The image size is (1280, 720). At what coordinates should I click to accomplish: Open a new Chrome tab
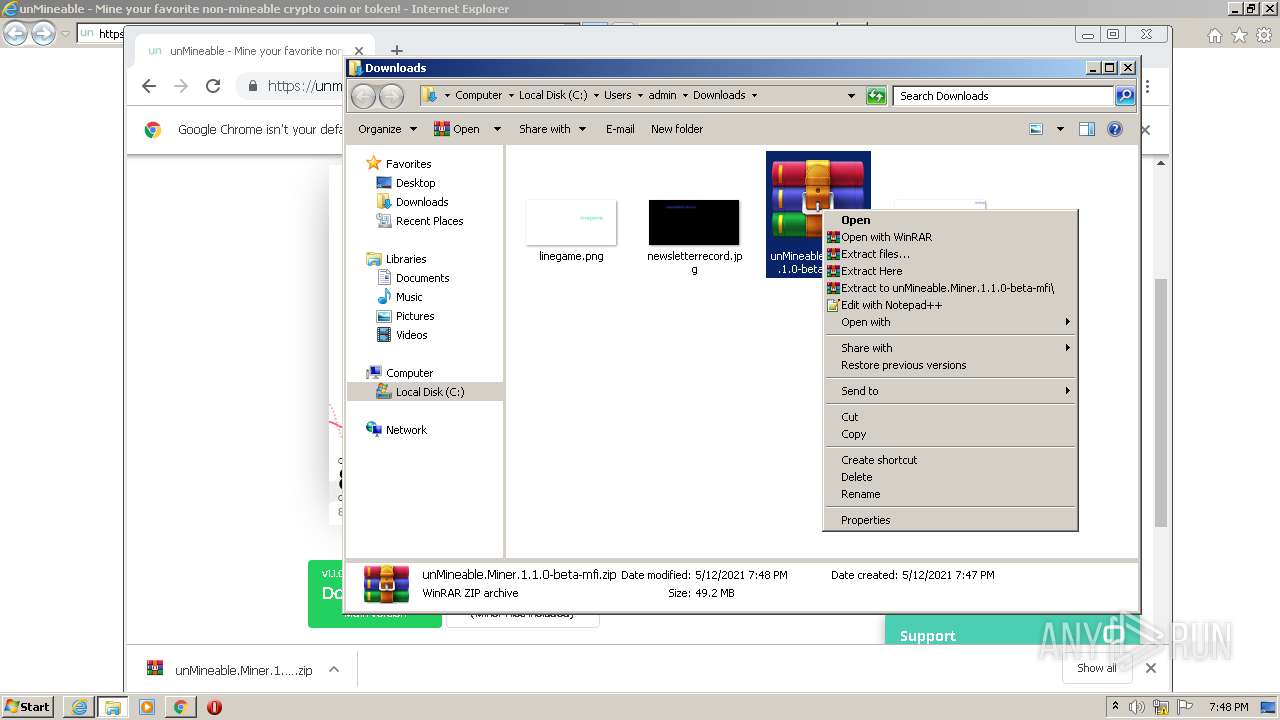[x=396, y=51]
